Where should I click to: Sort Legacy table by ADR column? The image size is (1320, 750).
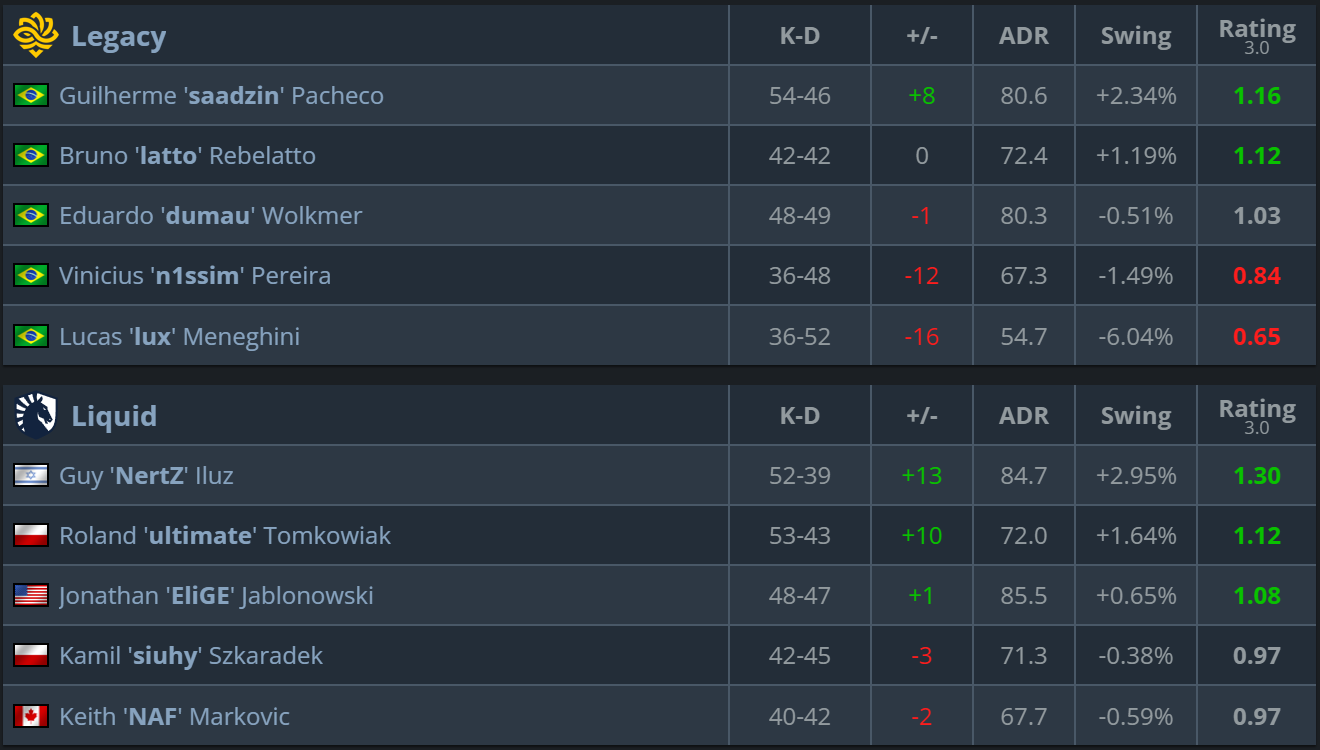[1024, 36]
